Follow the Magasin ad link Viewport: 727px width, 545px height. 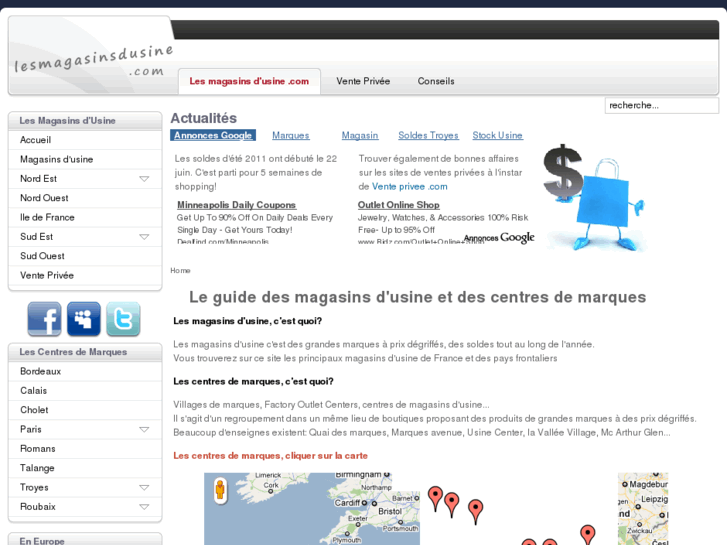[360, 135]
